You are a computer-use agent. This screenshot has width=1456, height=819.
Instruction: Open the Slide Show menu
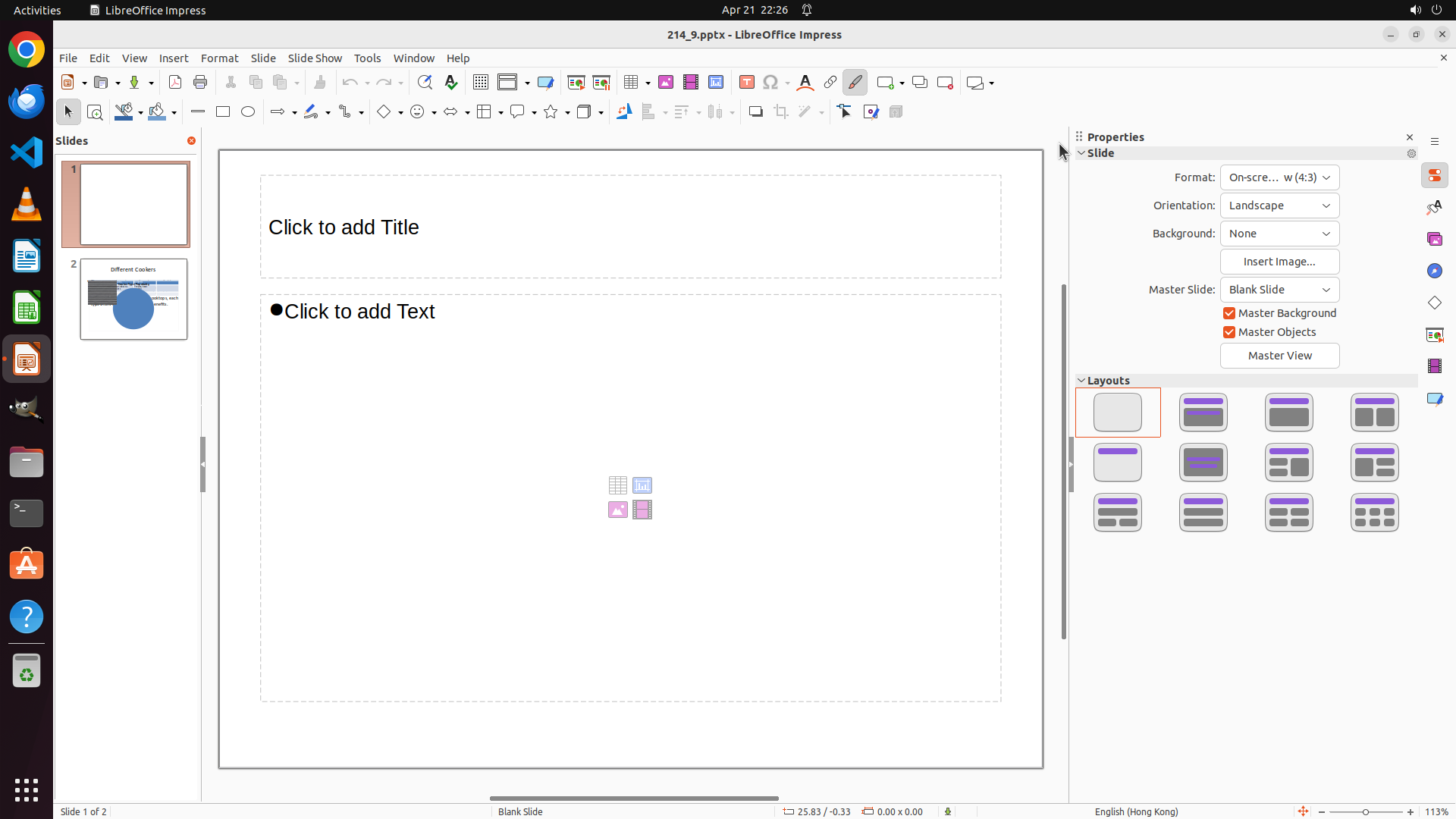coord(315,58)
